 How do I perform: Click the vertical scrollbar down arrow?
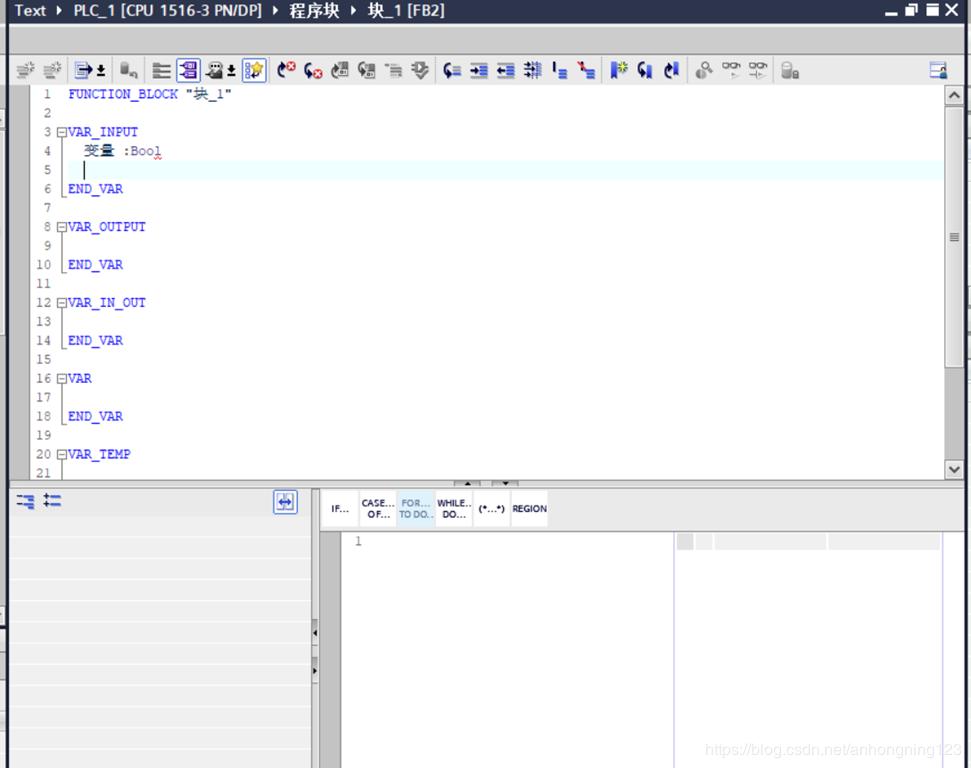pyautogui.click(x=954, y=468)
